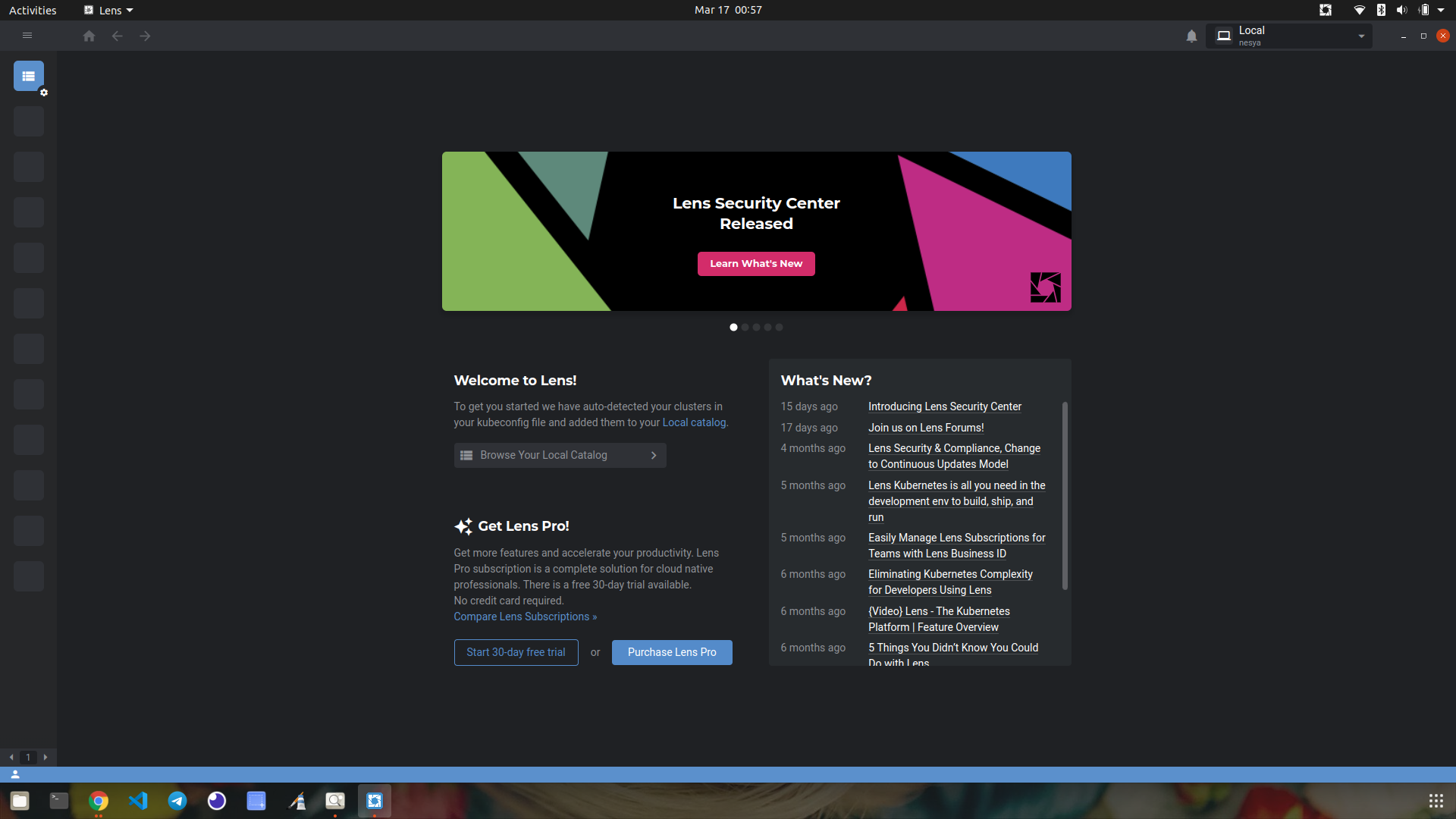This screenshot has width=1456, height=819.
Task: Select the second carousel dot
Action: 745,328
